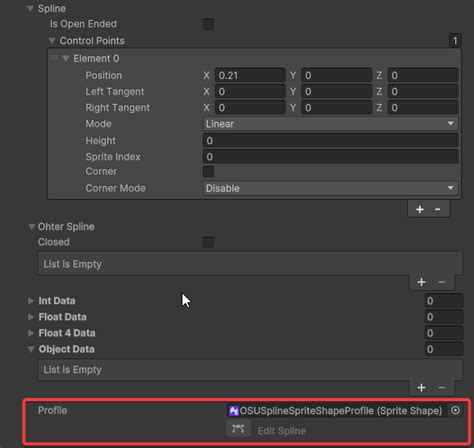Click the Is Open Ended label
Screen dimensions: 474x448
click(83, 24)
